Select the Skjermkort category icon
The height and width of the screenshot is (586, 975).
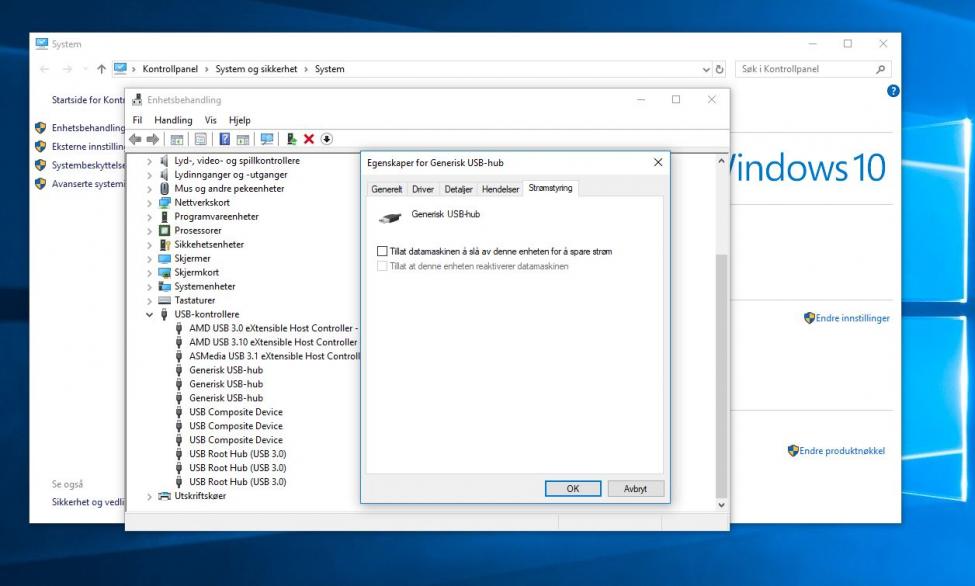point(164,272)
